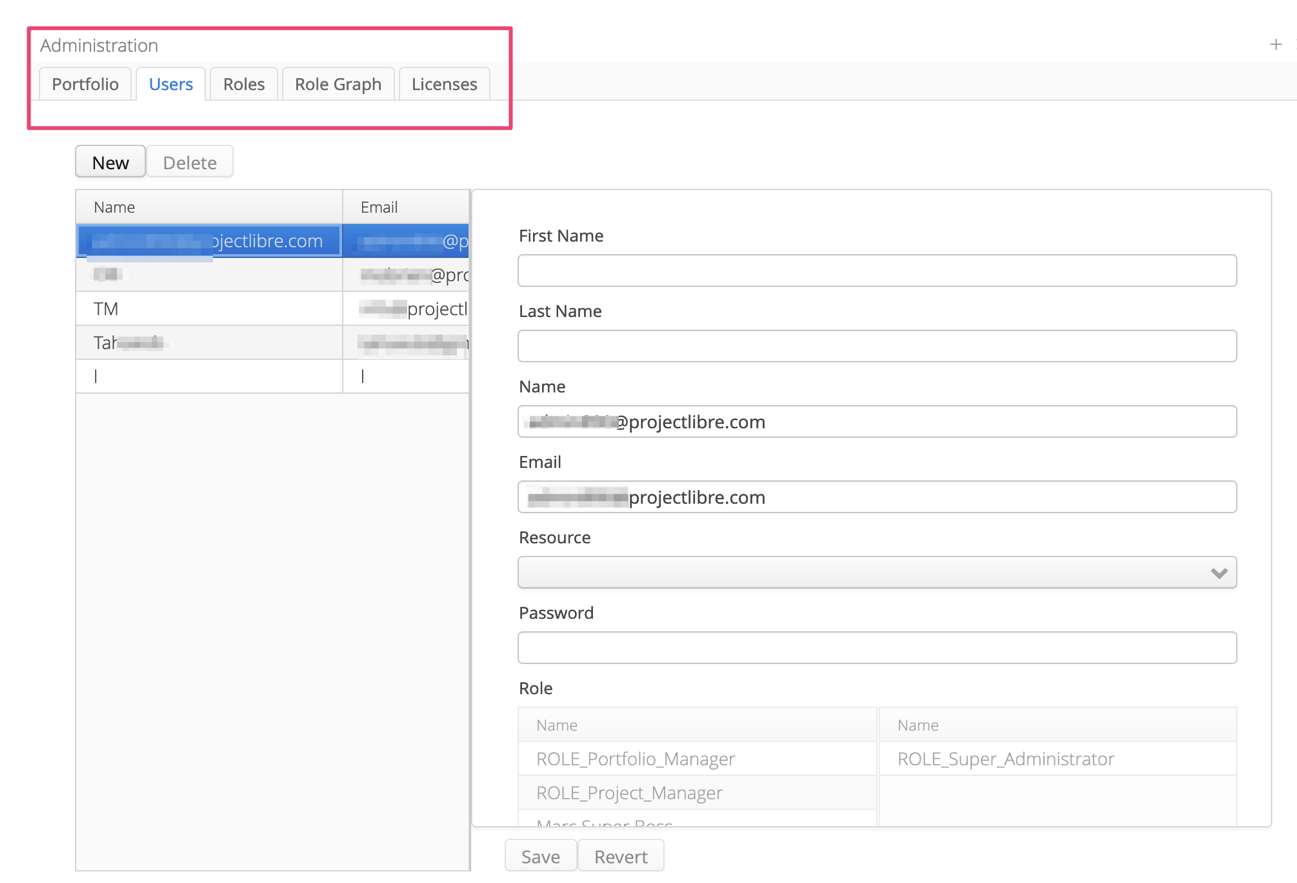Focus the Last Name input field
The width and height of the screenshot is (1297, 883).
click(877, 346)
